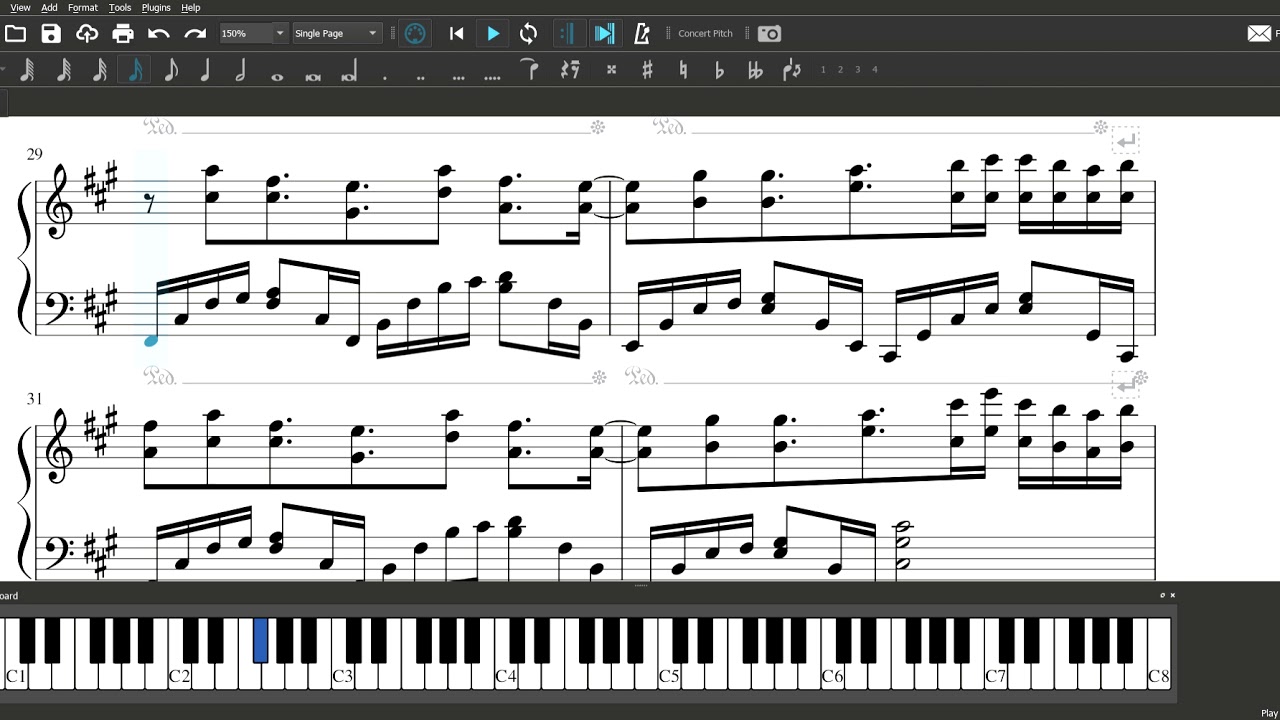Screen dimensions: 1280x720
Task: Add a tie to the note
Action: (530, 70)
